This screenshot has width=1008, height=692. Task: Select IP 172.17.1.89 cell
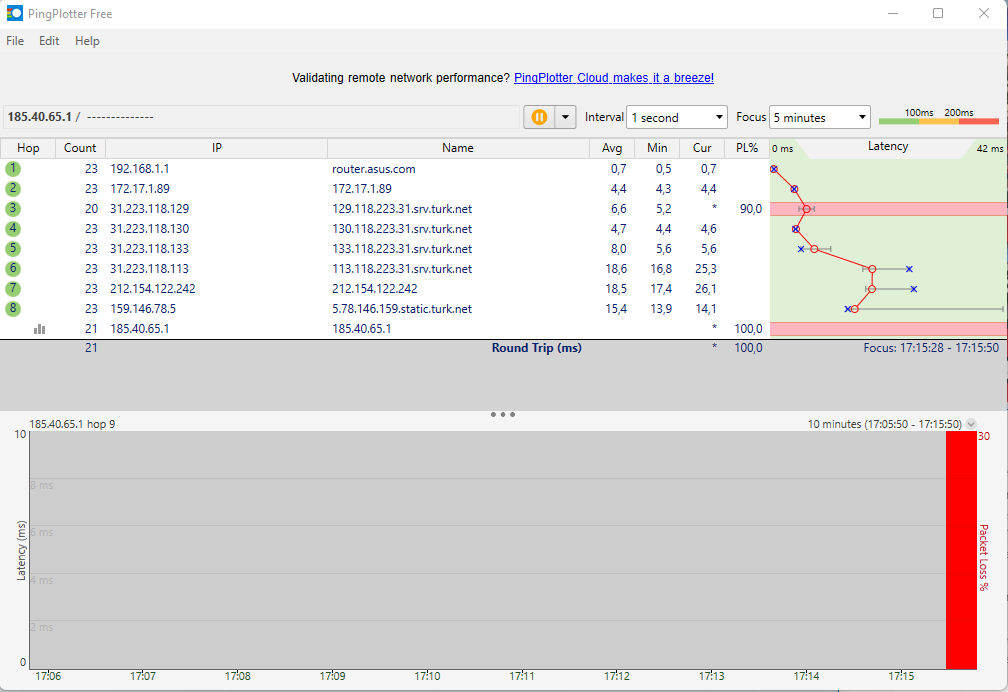140,188
